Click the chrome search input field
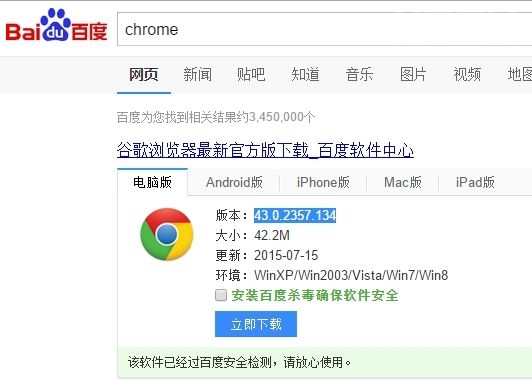The width and height of the screenshot is (532, 380). click(x=325, y=29)
